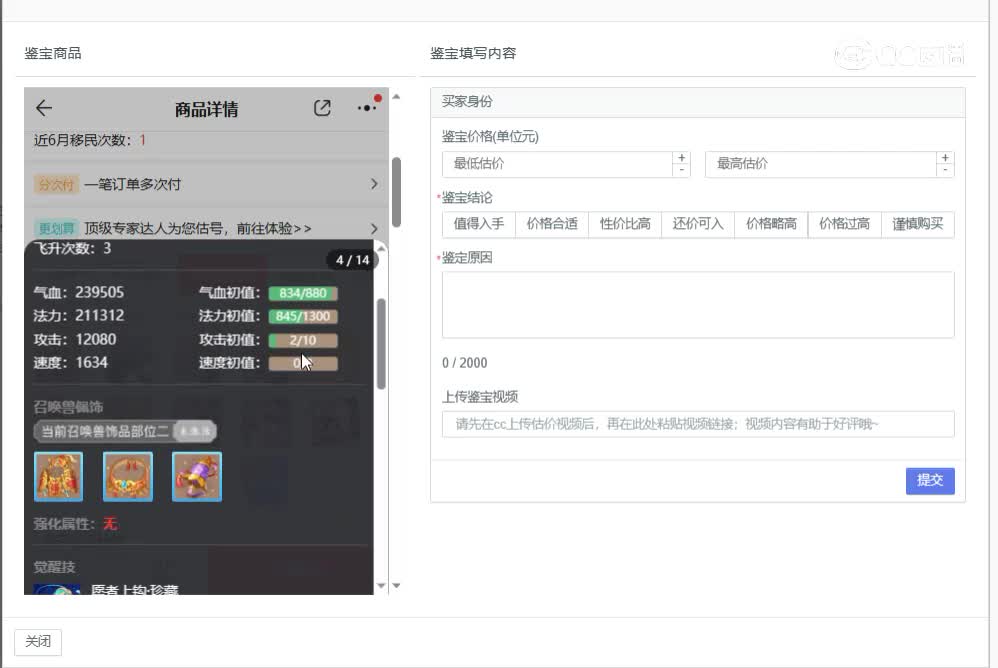This screenshot has width=998, height=668.
Task: Click the share icon beside 商品详情
Action: click(x=322, y=108)
